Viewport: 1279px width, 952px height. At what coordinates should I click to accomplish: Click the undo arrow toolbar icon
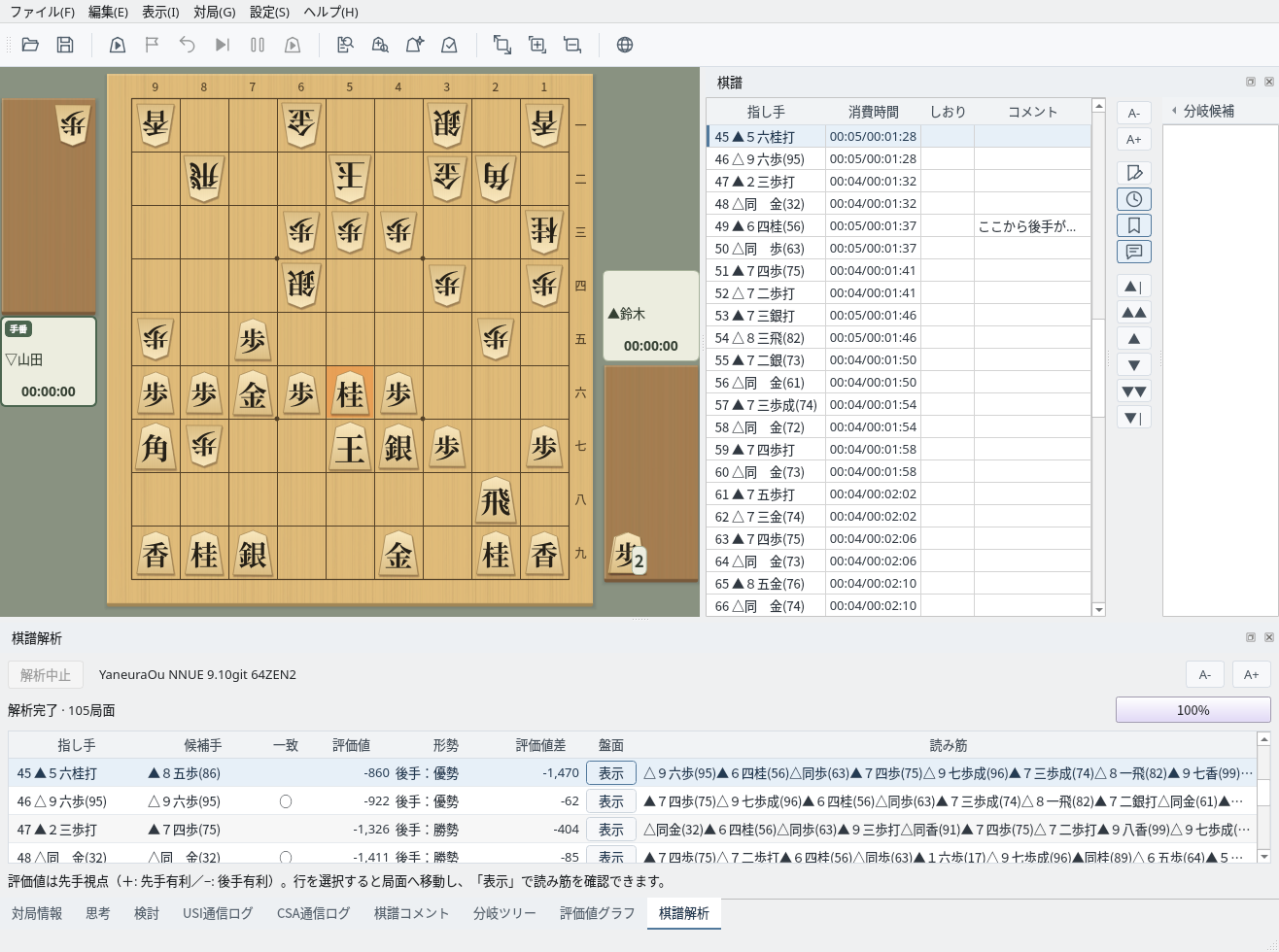click(x=188, y=45)
